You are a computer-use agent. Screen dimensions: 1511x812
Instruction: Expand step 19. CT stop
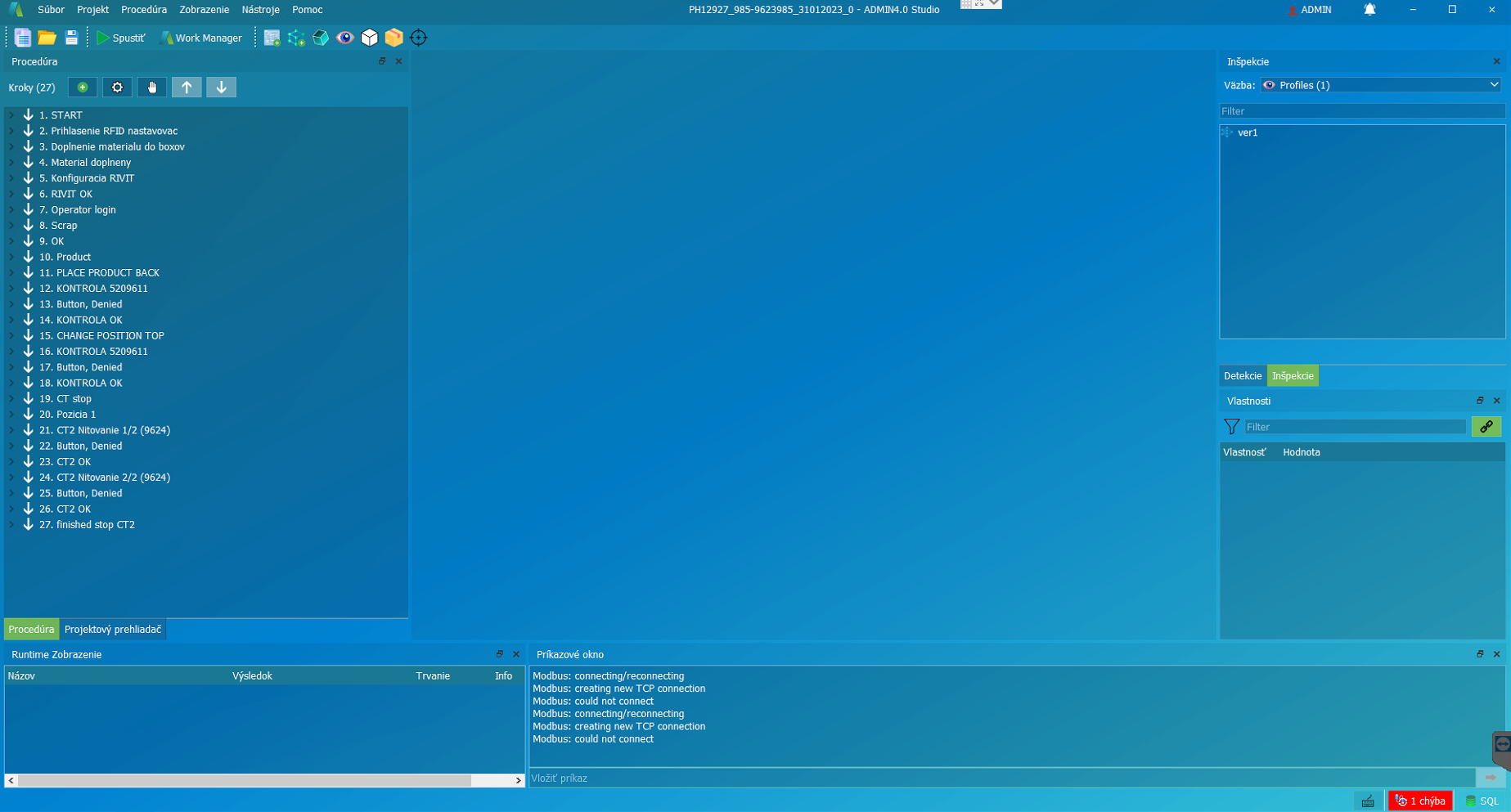[11, 399]
